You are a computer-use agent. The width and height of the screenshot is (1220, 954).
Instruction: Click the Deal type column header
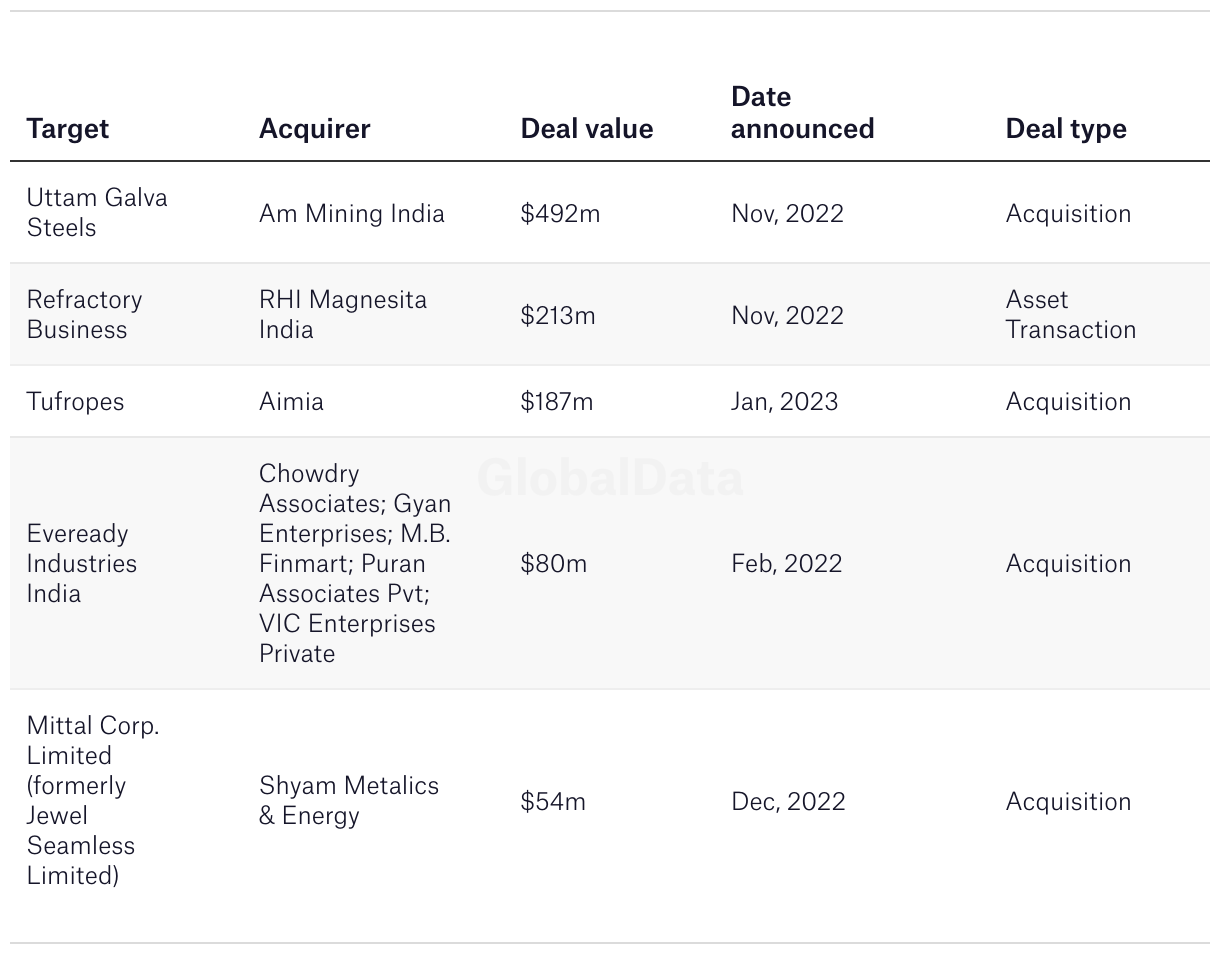point(1066,128)
